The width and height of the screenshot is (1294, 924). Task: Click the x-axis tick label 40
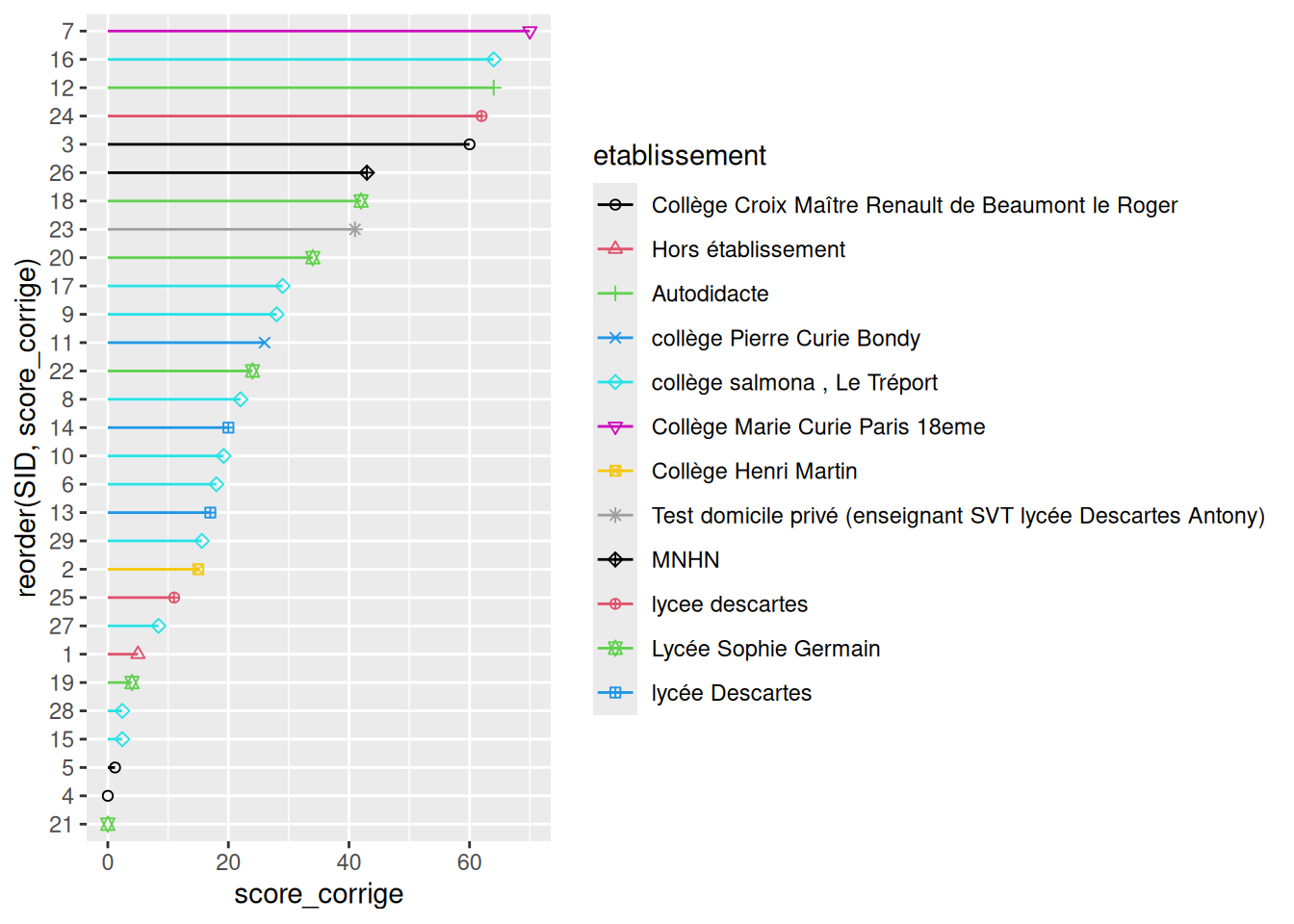349,862
